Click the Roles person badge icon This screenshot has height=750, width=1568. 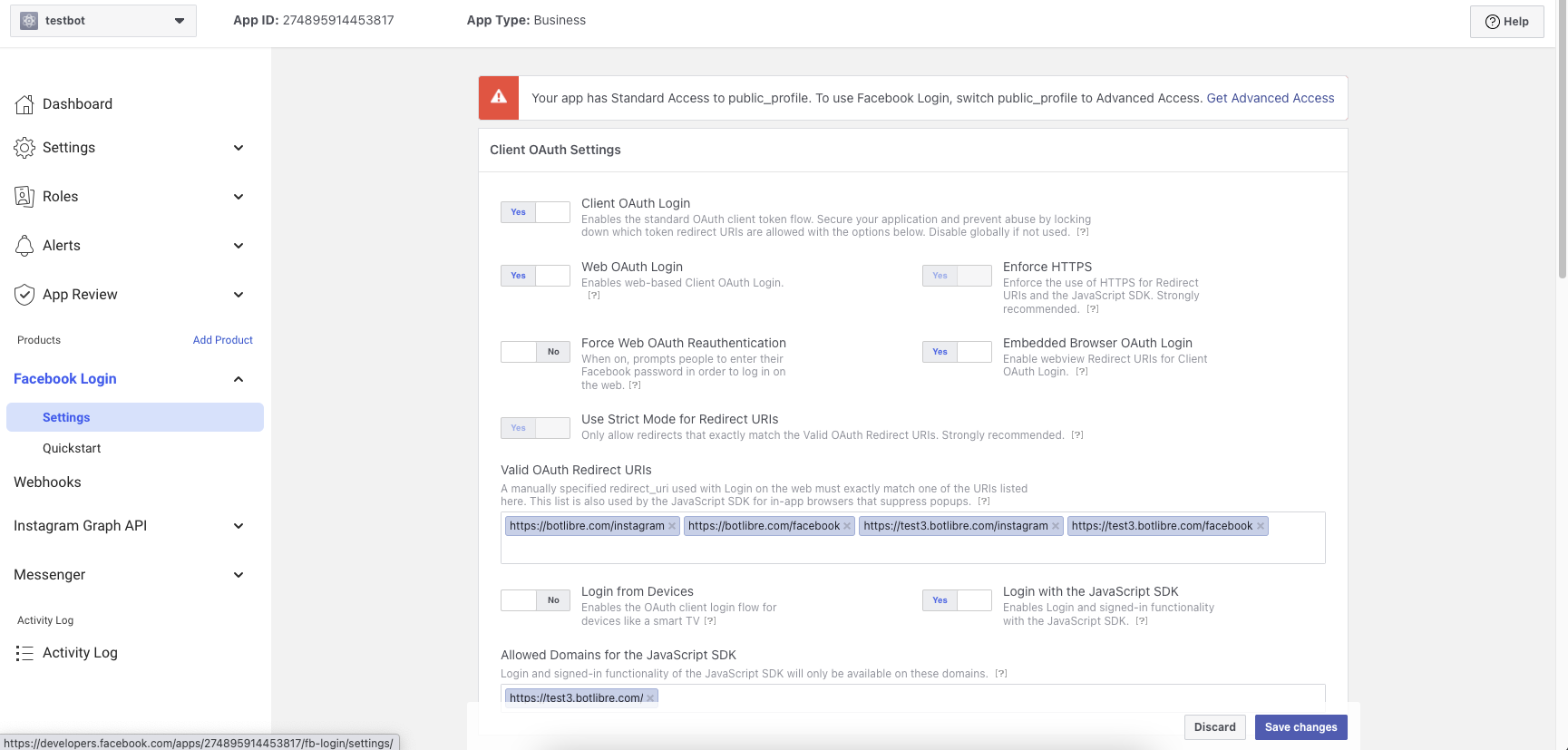point(24,197)
